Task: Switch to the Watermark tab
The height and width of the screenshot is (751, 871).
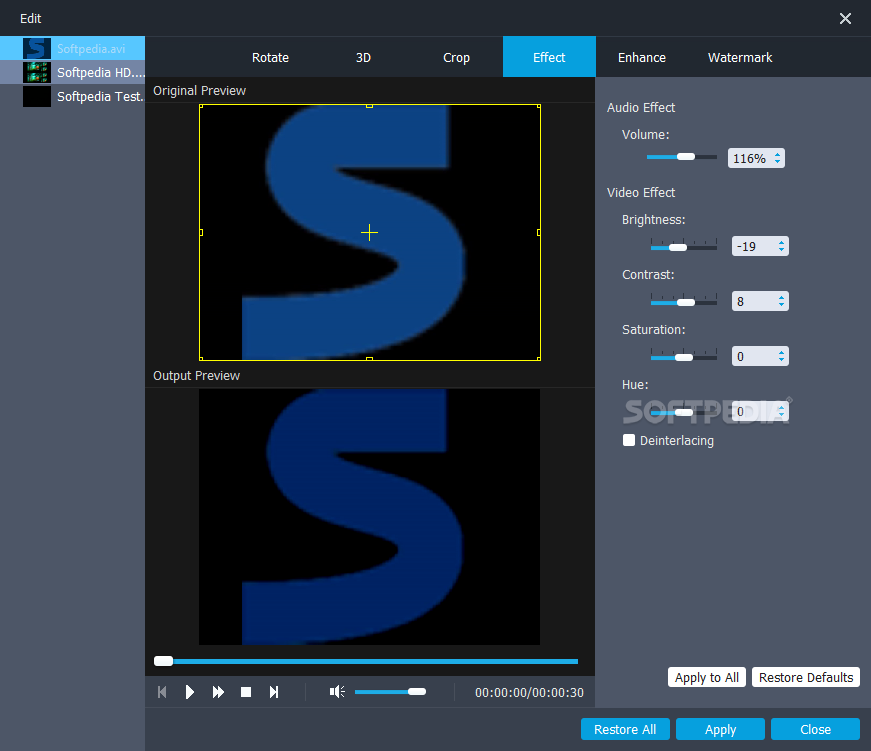Action: click(740, 57)
